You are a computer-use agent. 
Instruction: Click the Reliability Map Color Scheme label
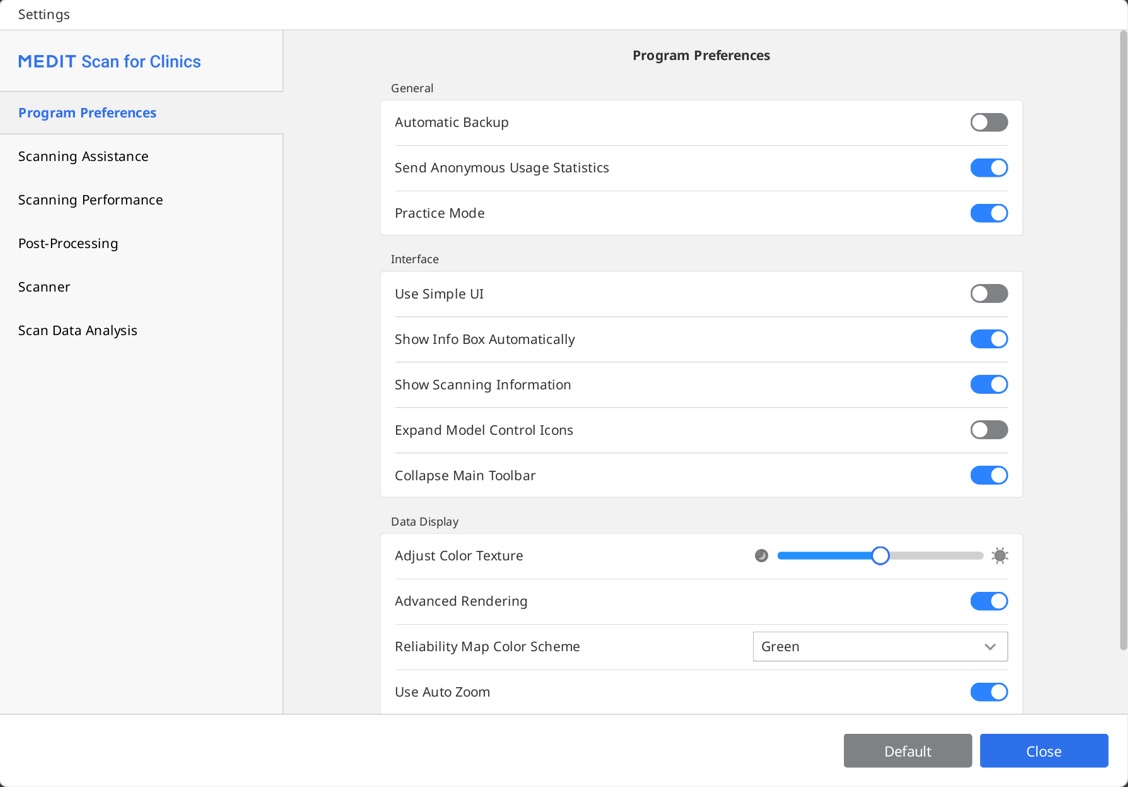[487, 647]
